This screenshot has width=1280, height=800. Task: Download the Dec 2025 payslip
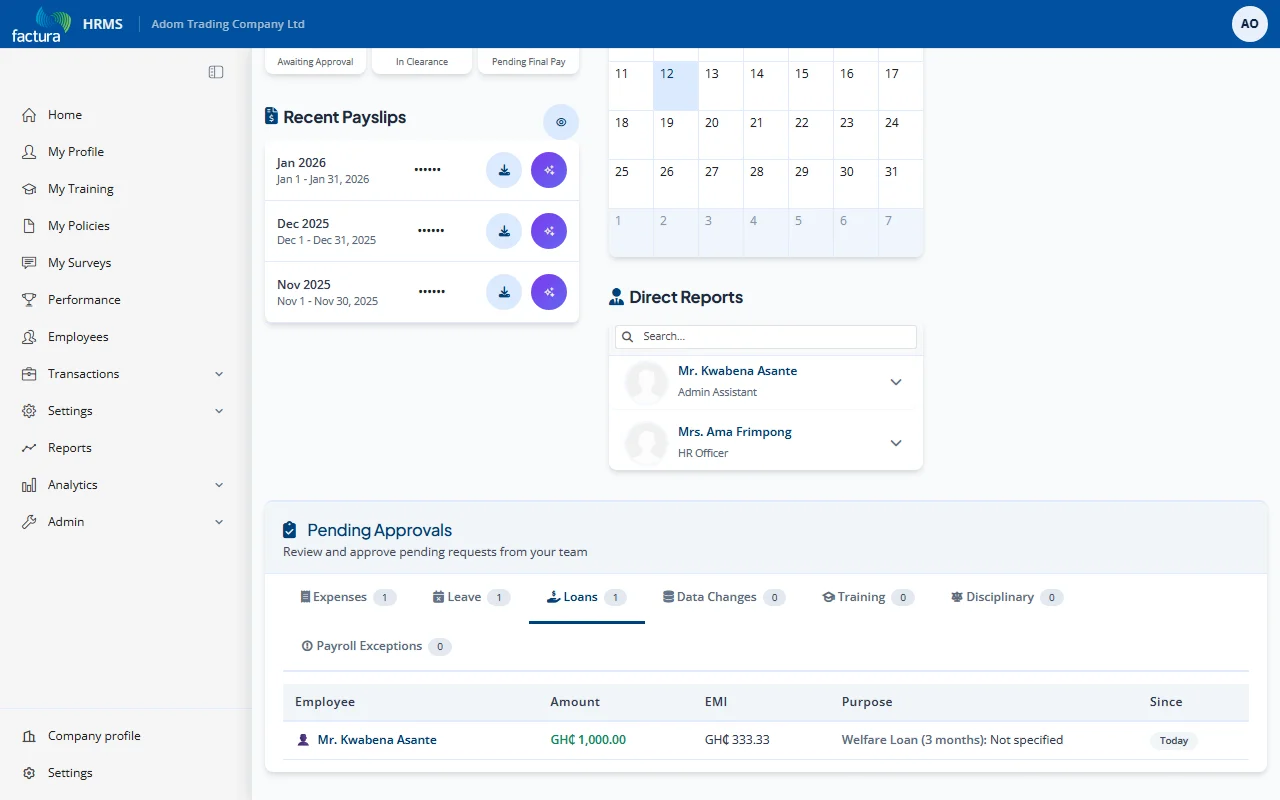(x=504, y=231)
